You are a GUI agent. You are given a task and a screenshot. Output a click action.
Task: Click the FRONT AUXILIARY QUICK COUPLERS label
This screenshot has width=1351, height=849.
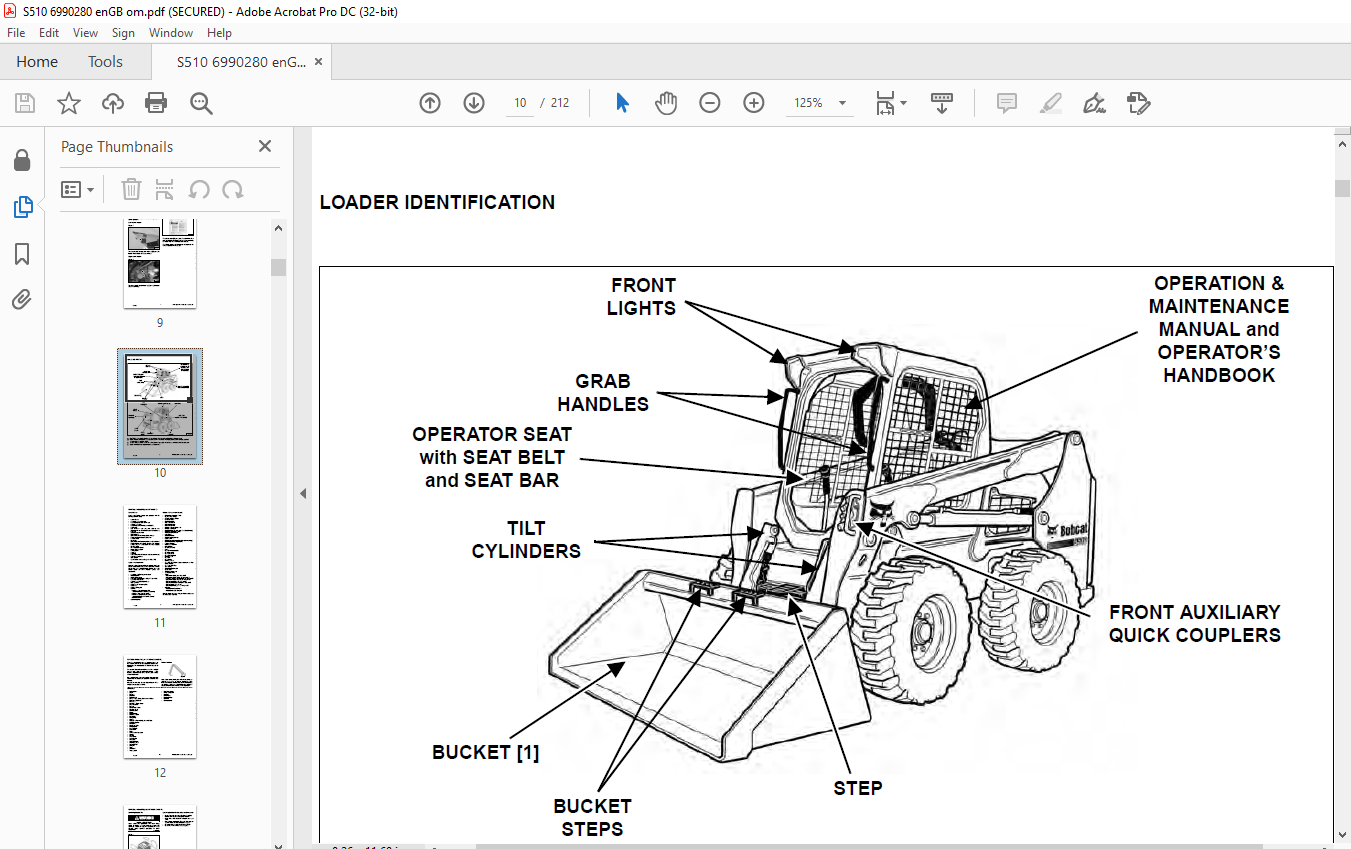(x=1195, y=623)
